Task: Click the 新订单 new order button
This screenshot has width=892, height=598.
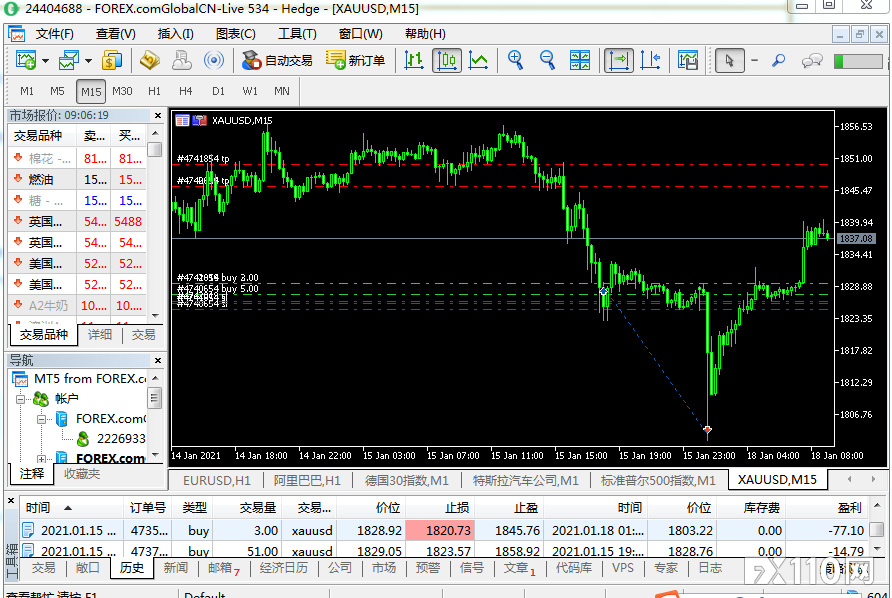Action: [356, 60]
